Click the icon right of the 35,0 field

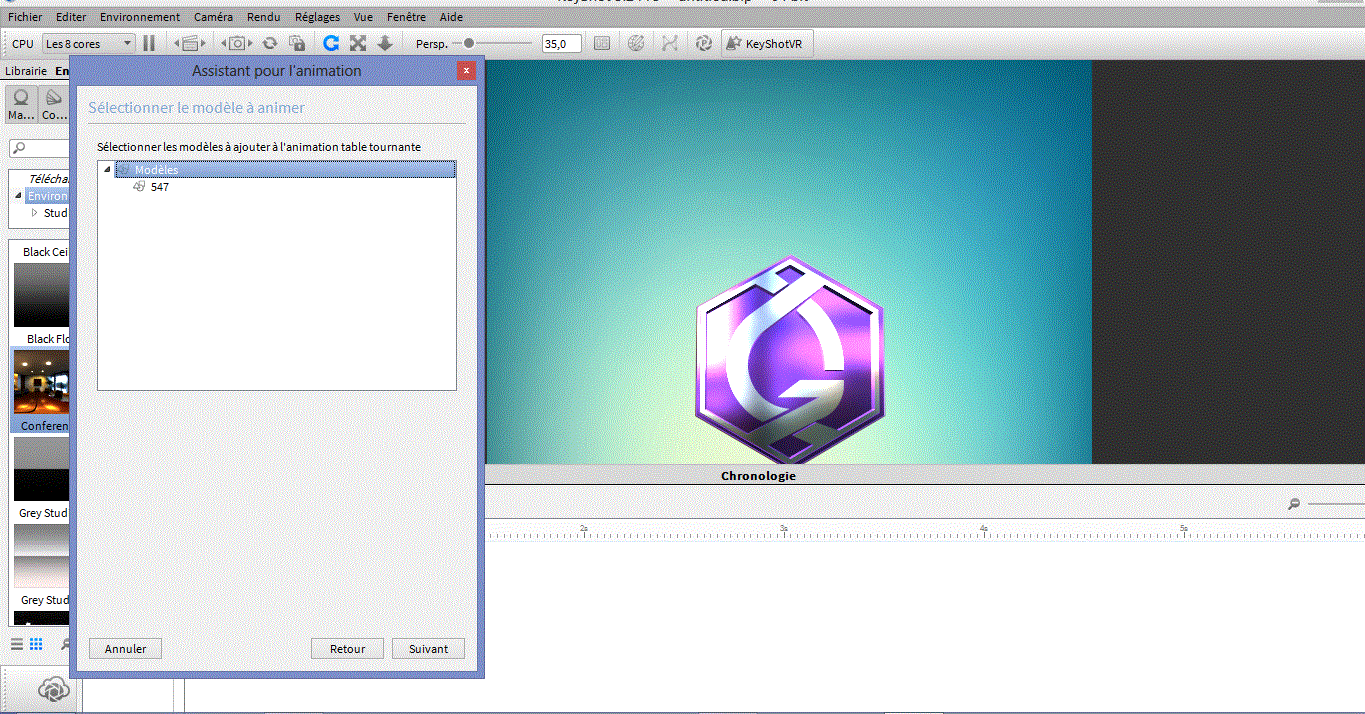tap(602, 43)
